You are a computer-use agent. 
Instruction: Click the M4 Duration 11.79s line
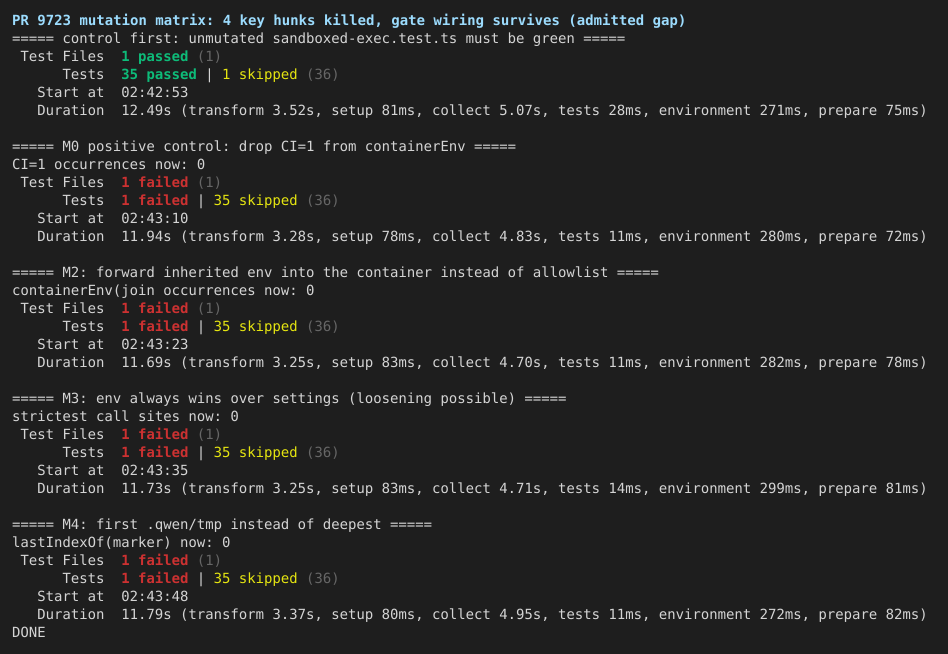coord(482,615)
